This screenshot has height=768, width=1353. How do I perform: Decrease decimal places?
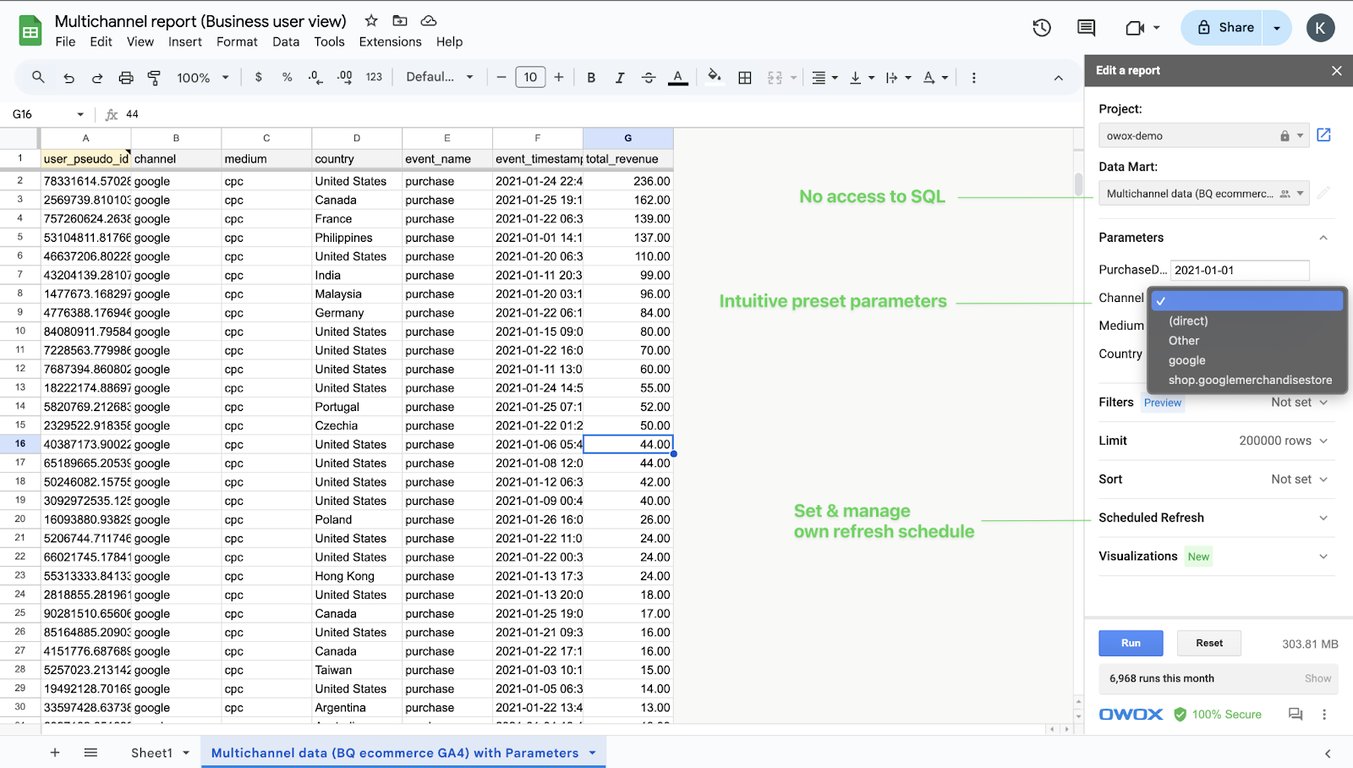point(316,77)
